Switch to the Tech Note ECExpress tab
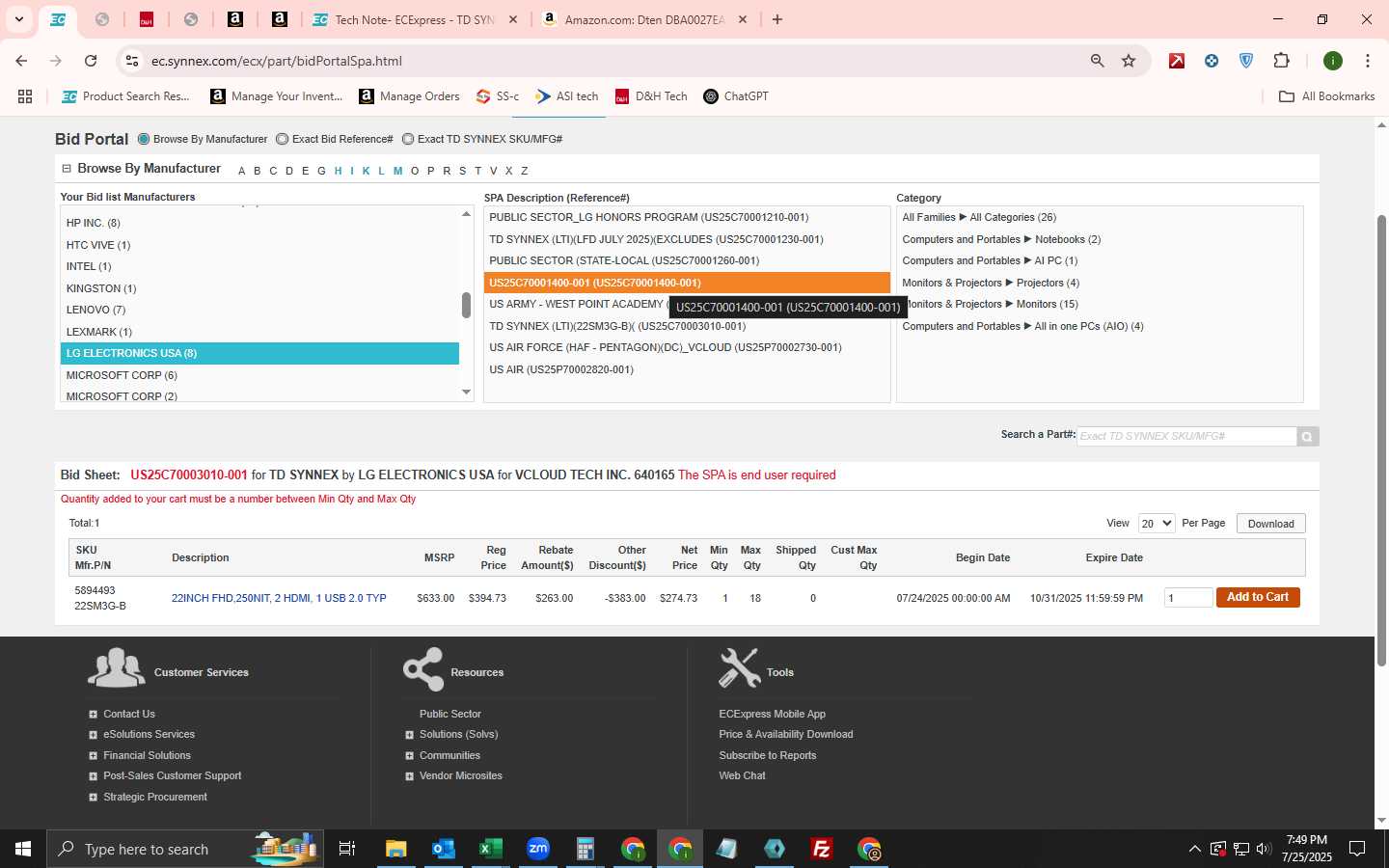This screenshot has height=868, width=1389. pyautogui.click(x=415, y=19)
